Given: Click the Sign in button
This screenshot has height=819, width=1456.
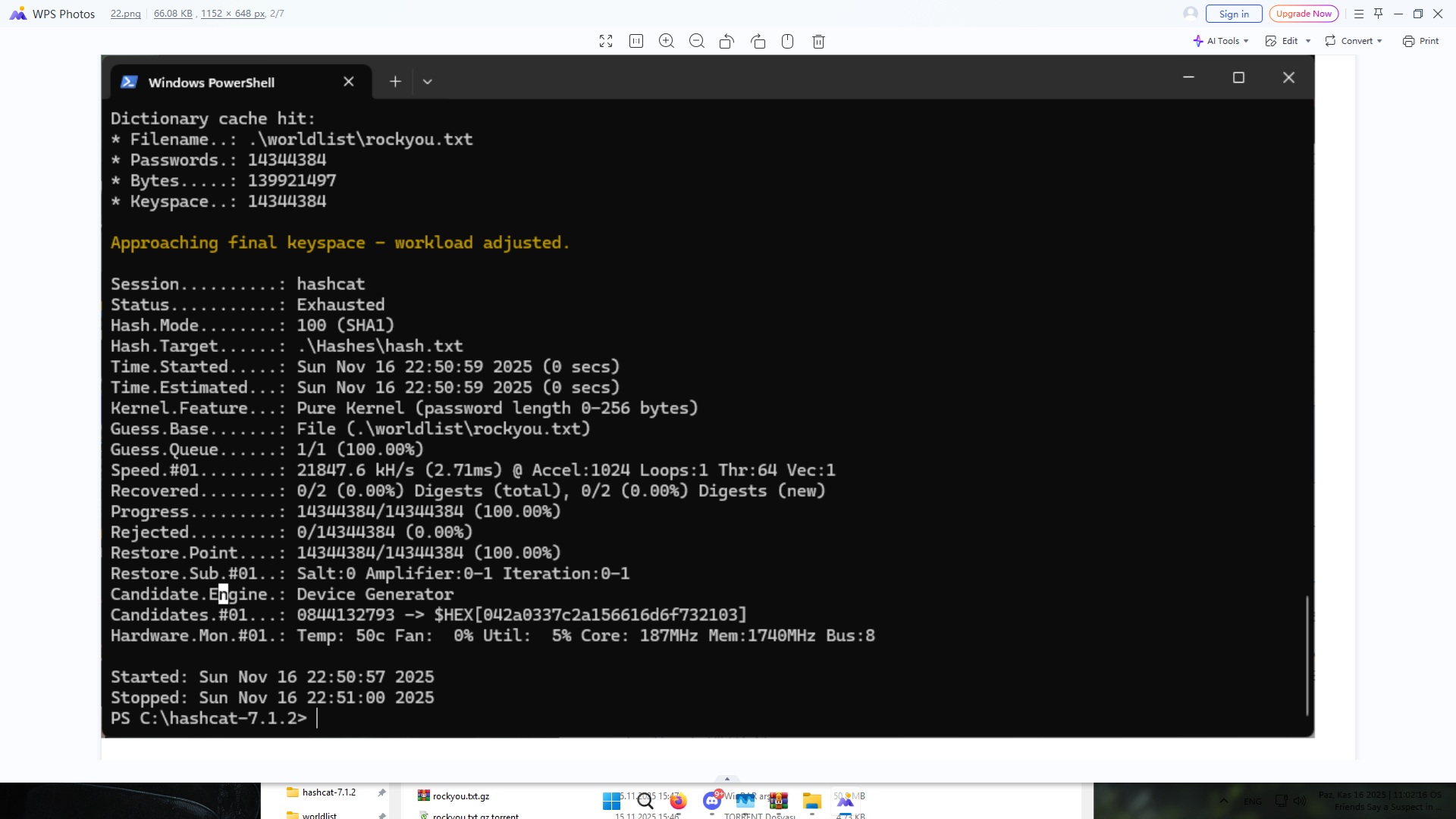Looking at the screenshot, I should (1234, 14).
